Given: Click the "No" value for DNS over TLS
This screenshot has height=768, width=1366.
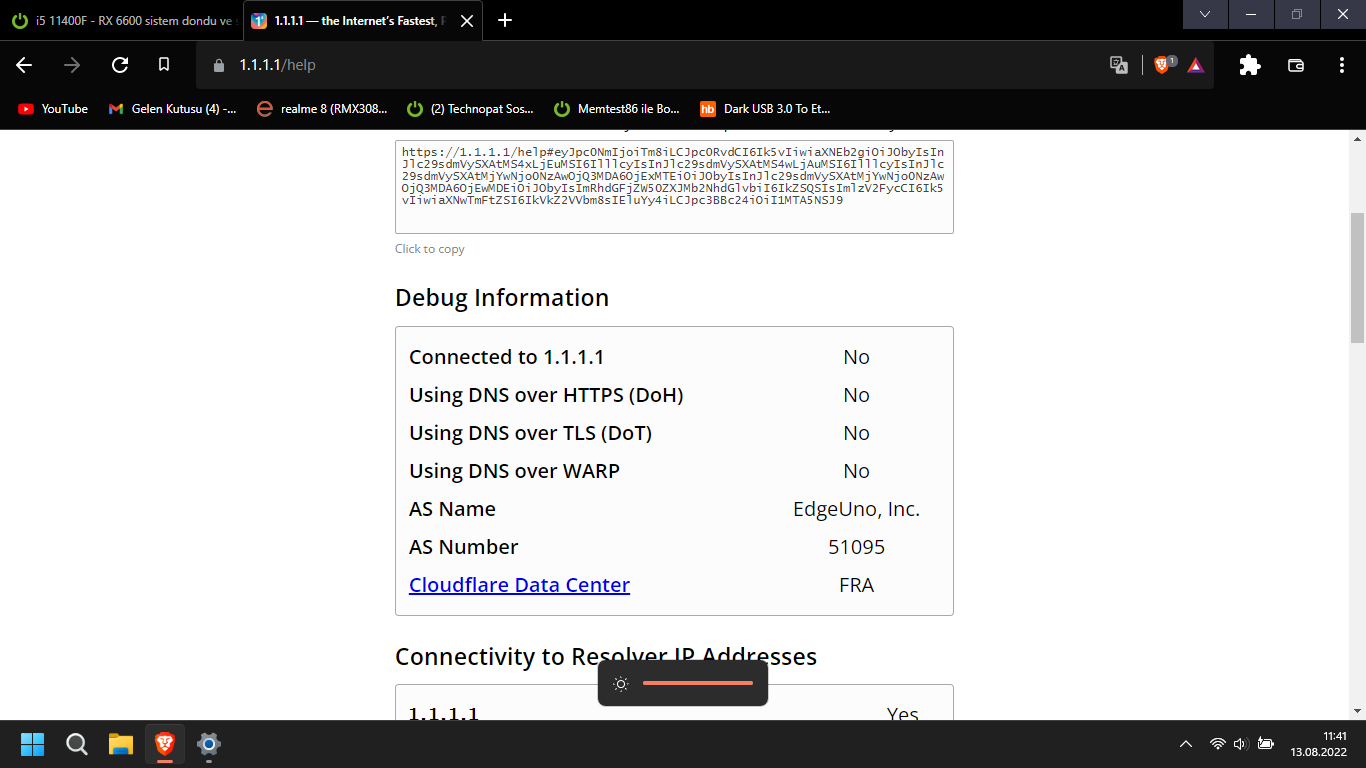Looking at the screenshot, I should [856, 433].
